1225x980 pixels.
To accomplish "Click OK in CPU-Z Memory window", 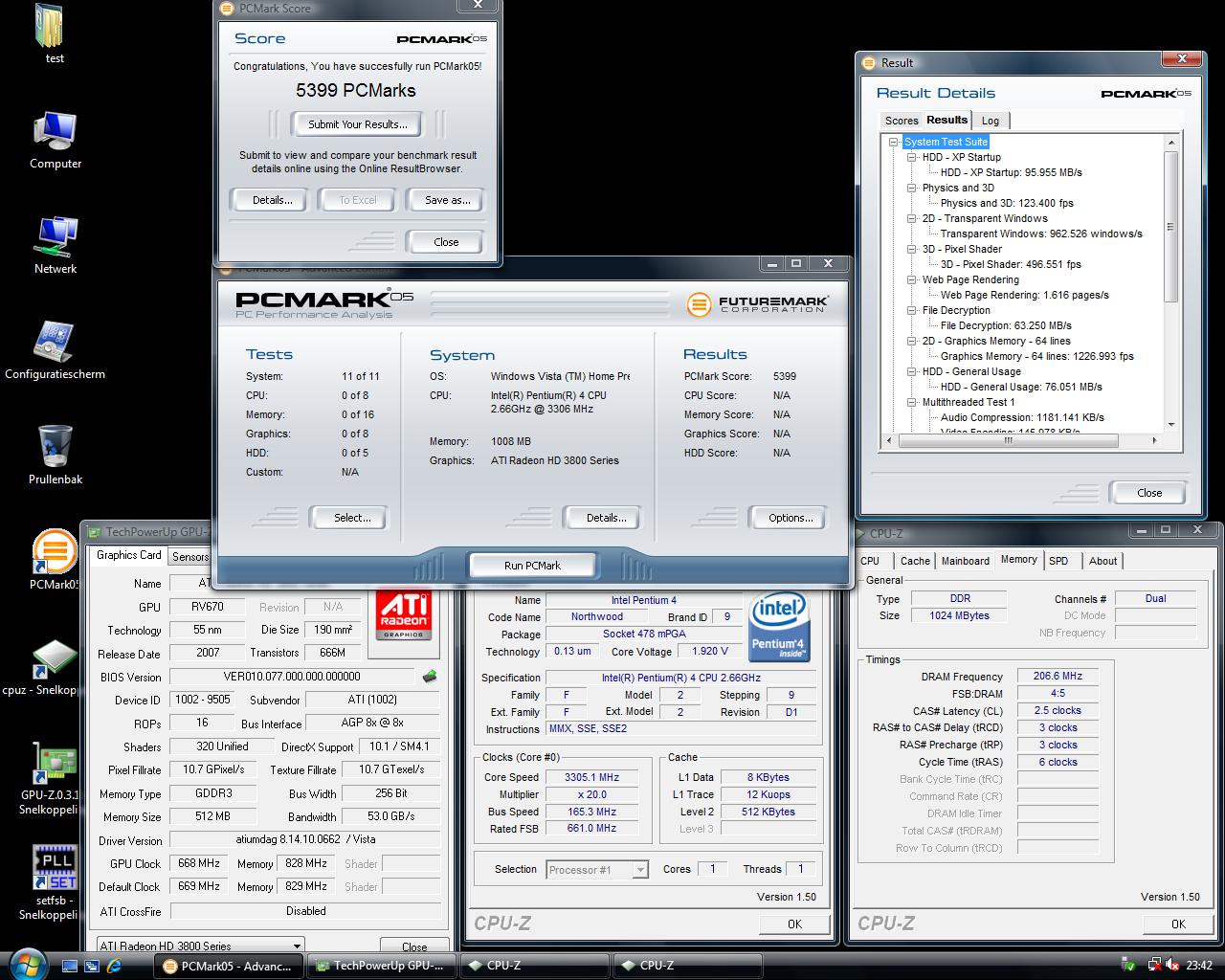I will tap(1178, 924).
